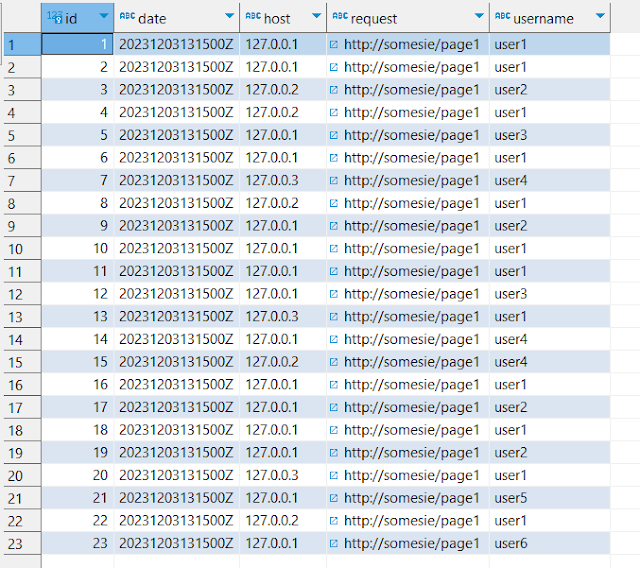
Task: Open the username column dropdown arrow
Action: point(599,17)
